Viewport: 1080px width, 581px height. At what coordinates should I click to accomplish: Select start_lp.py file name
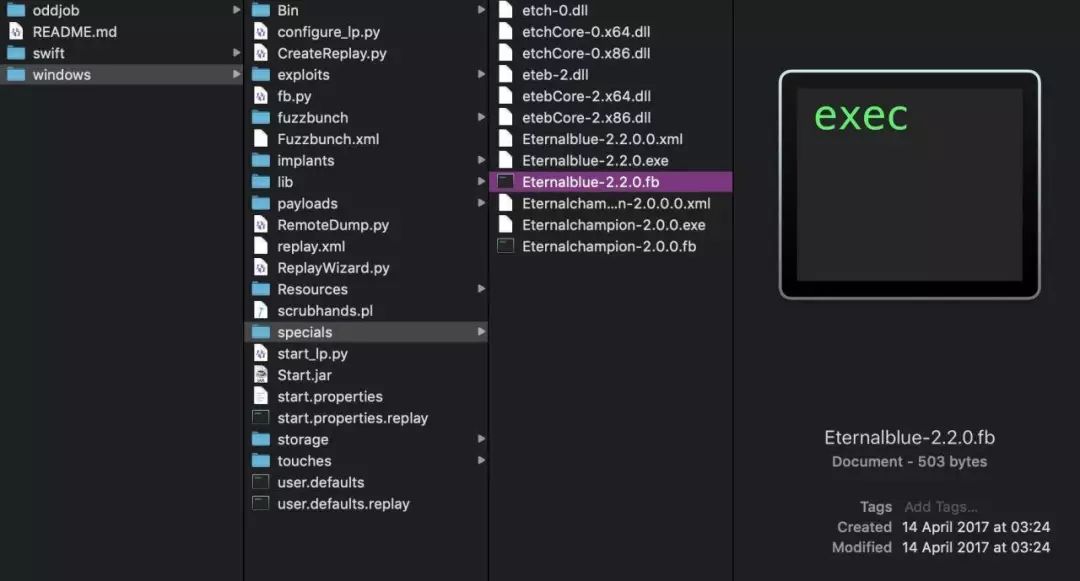click(313, 354)
